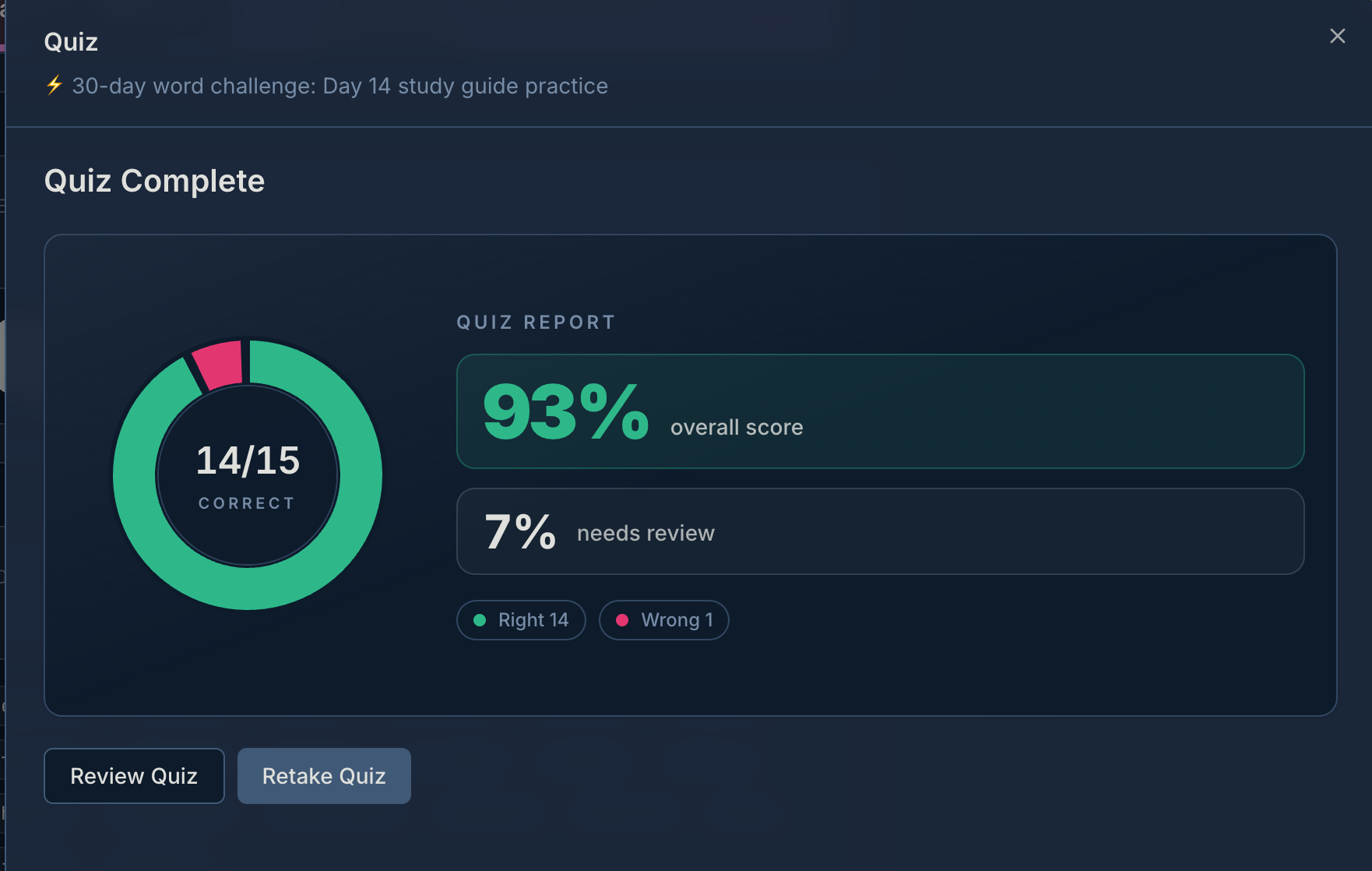Click the Quiz Complete heading
Viewport: 1372px width, 871px height.
154,181
